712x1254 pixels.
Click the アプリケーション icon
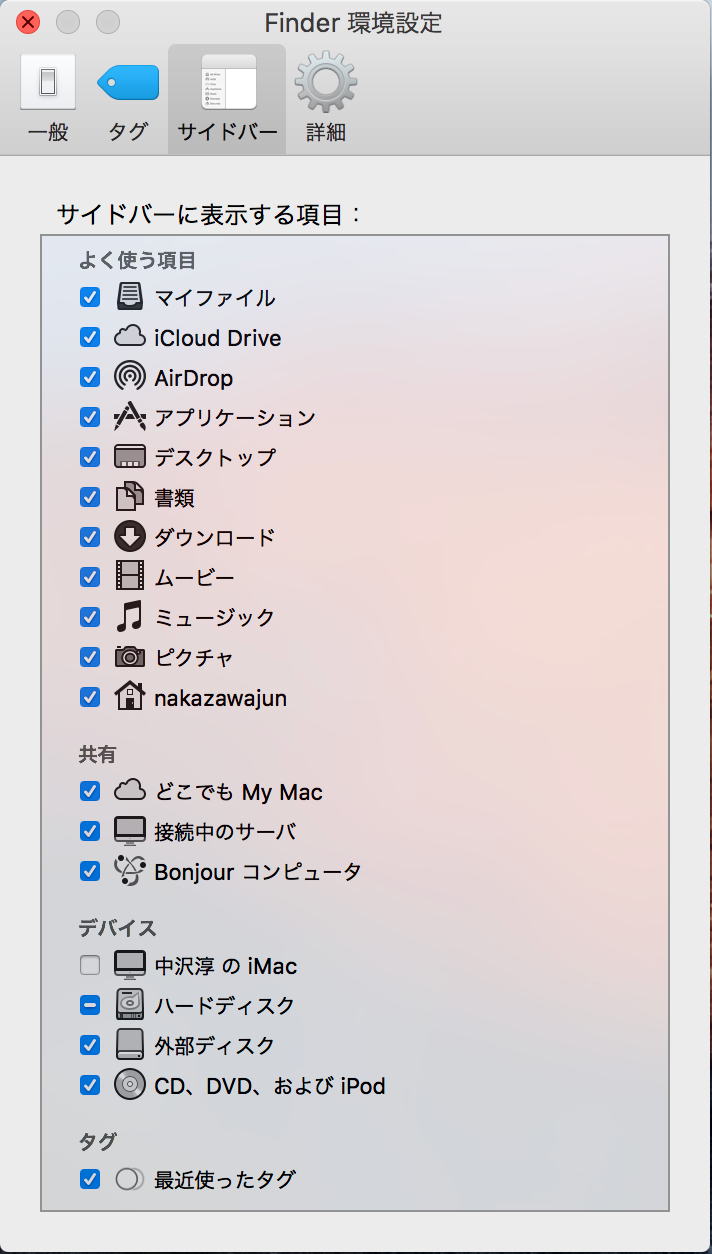pos(130,417)
